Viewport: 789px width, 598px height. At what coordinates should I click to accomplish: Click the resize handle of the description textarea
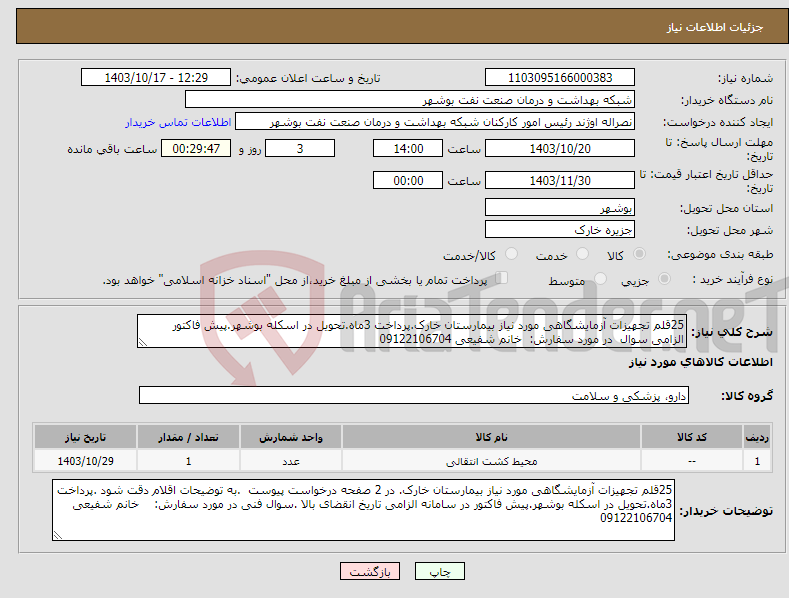[142, 343]
